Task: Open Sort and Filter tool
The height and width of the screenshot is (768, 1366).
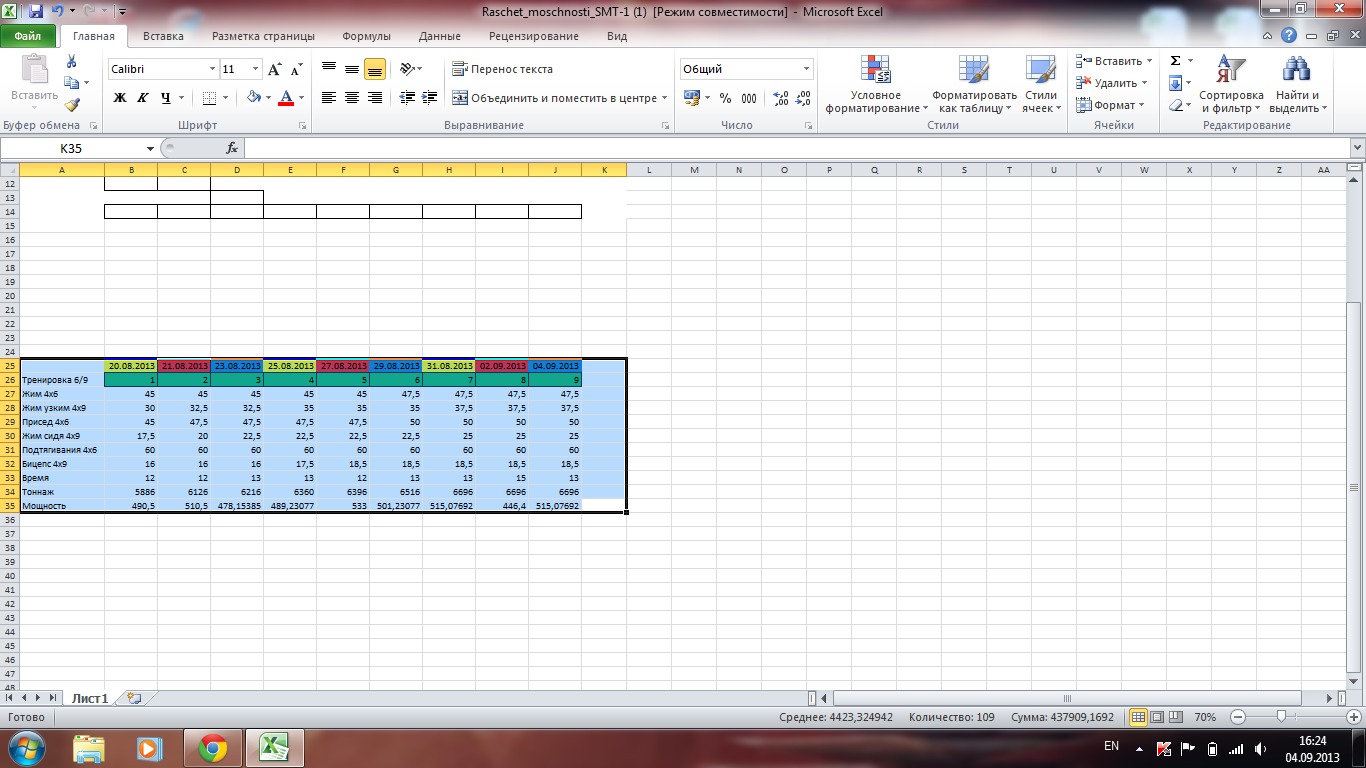Action: pos(1231,85)
